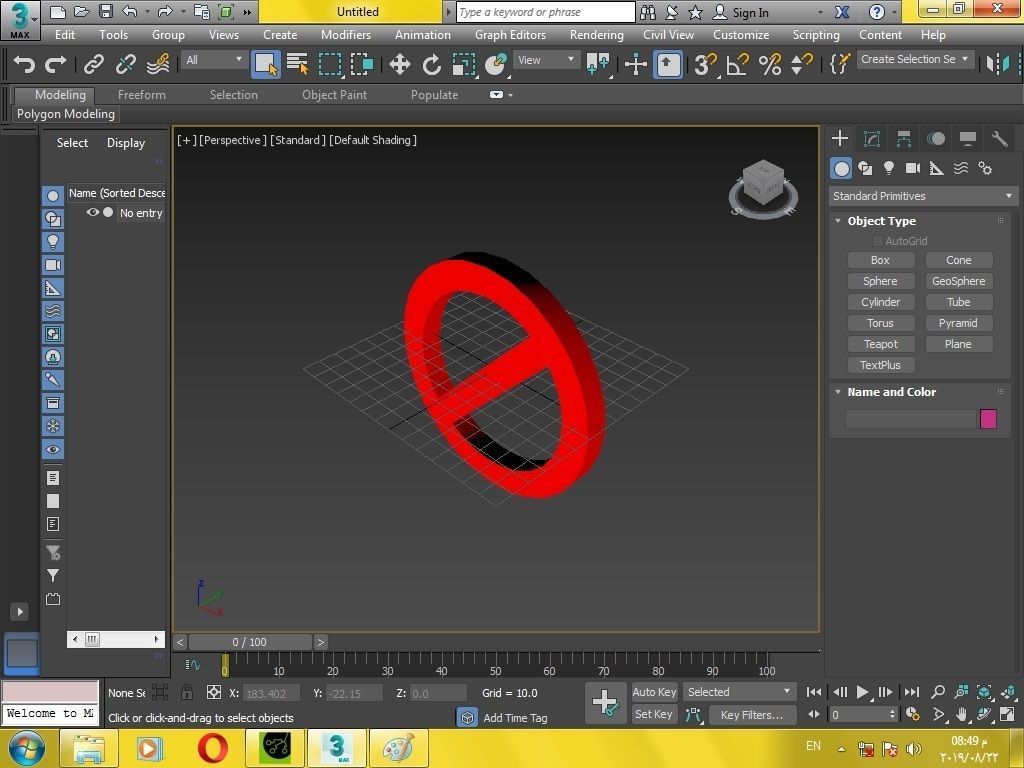Toggle Absolute/Offset transform type-in mode

pyautogui.click(x=214, y=692)
